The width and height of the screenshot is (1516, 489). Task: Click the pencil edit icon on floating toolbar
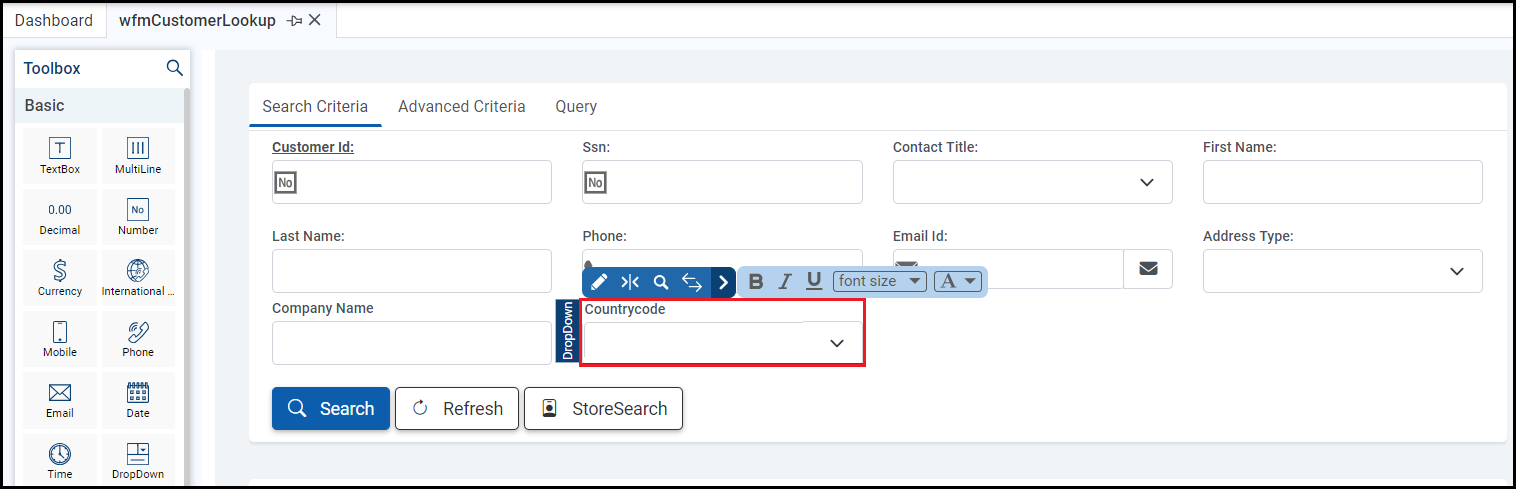click(x=599, y=282)
